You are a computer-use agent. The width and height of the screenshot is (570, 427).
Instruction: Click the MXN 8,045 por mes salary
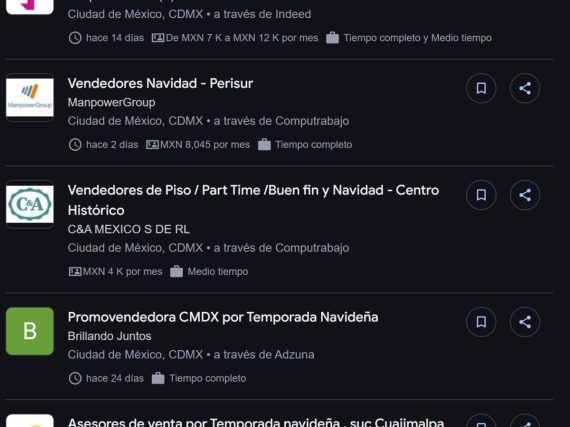[x=205, y=145]
